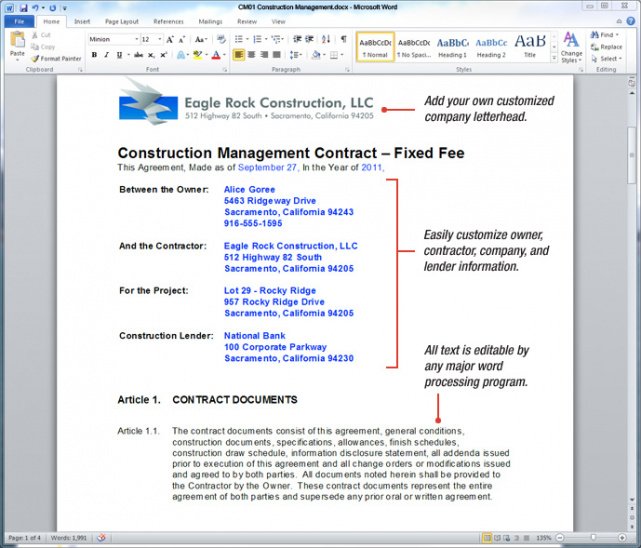Viewport: 641px width, 548px height.
Task: Apply the Normal style
Action: tap(375, 47)
